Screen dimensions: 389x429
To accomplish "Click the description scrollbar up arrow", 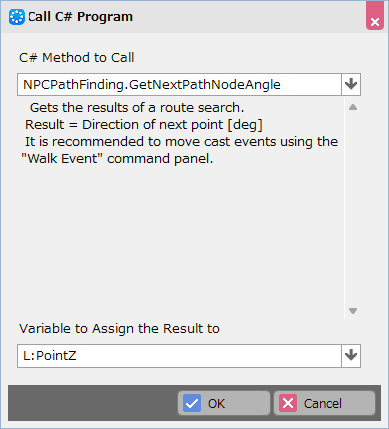I will click(x=353, y=107).
